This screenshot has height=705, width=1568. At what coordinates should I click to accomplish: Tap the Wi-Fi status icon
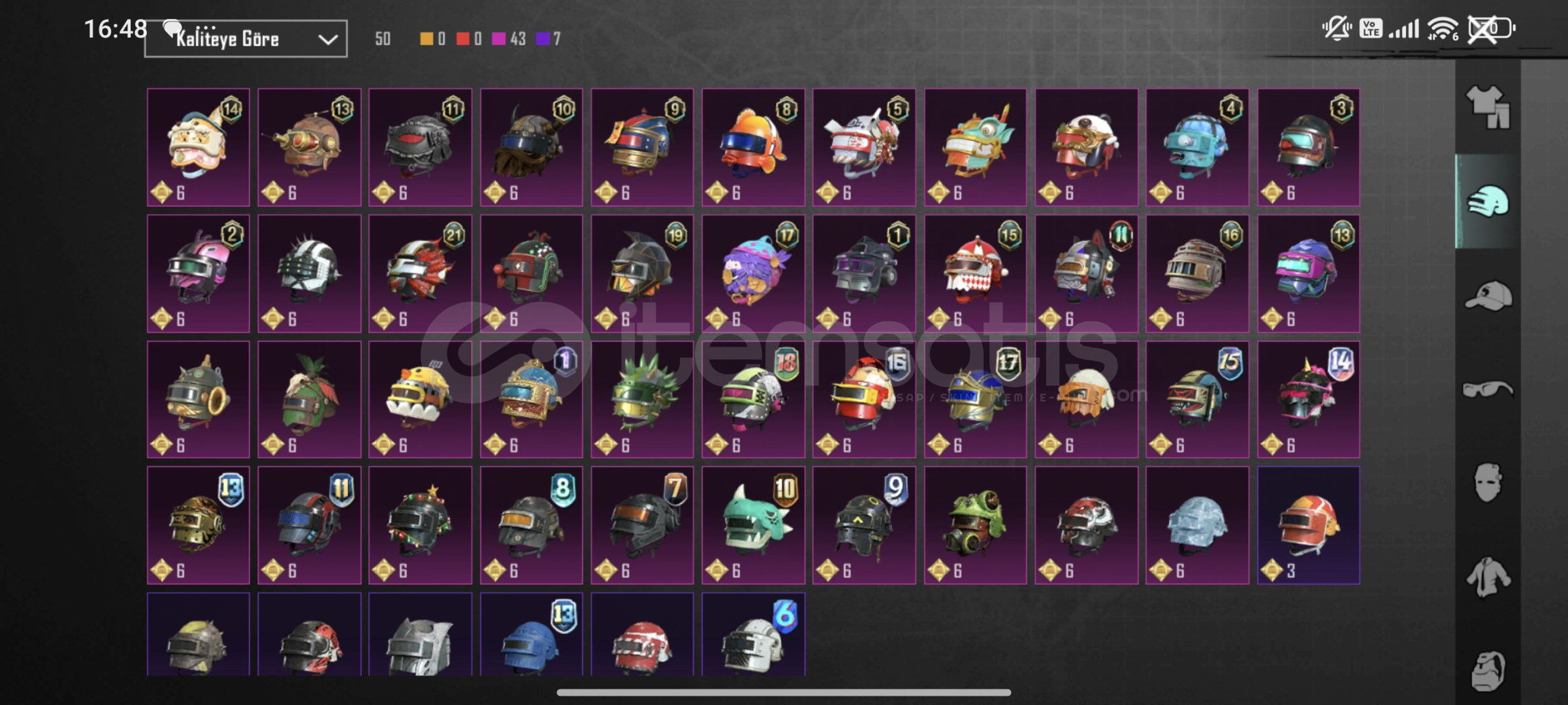1443,29
